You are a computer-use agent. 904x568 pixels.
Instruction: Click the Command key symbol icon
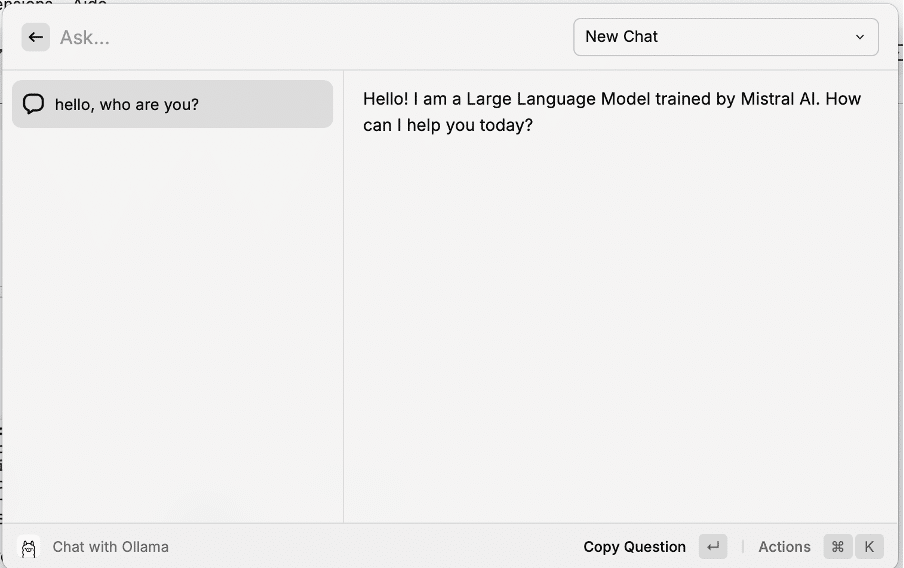838,547
